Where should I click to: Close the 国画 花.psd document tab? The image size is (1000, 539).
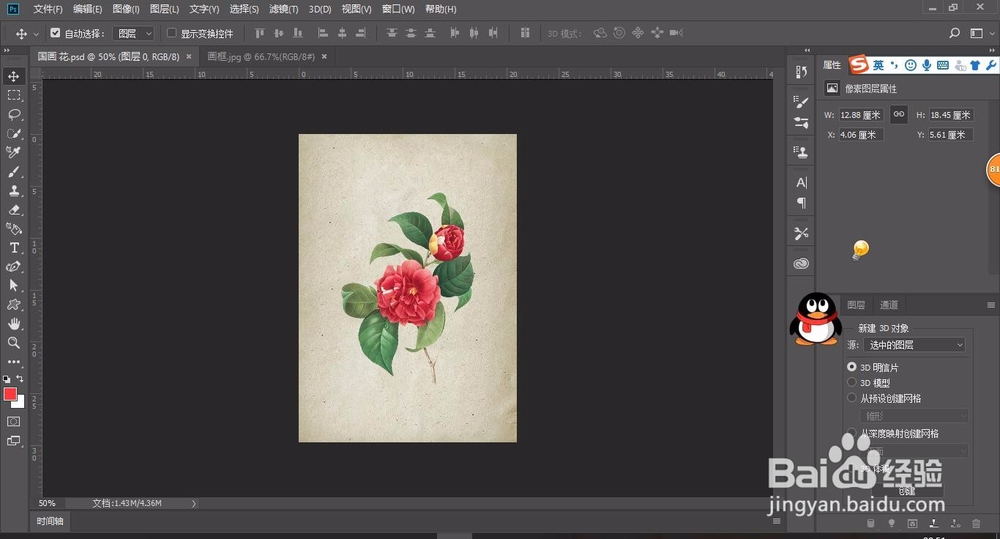[189, 57]
